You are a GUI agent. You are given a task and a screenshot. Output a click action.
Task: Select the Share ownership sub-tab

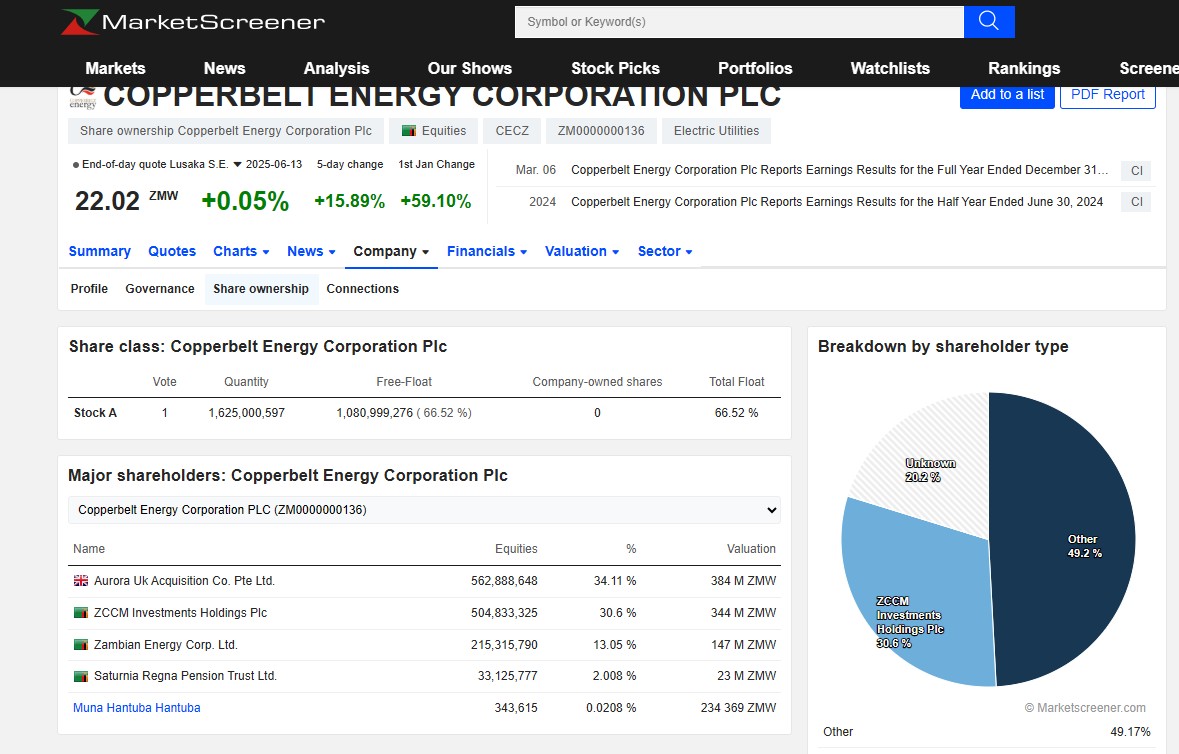[x=261, y=289]
